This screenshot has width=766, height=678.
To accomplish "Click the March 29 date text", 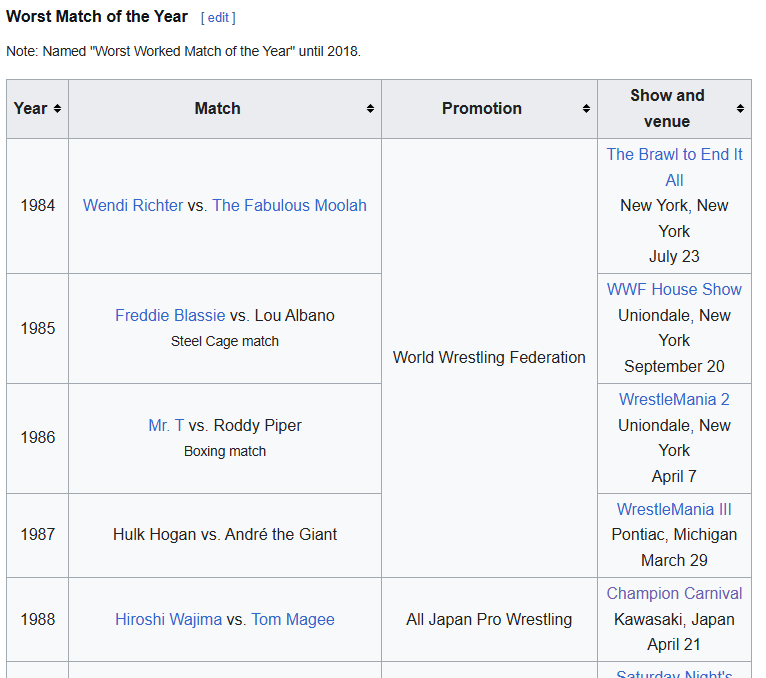I will (x=674, y=560).
